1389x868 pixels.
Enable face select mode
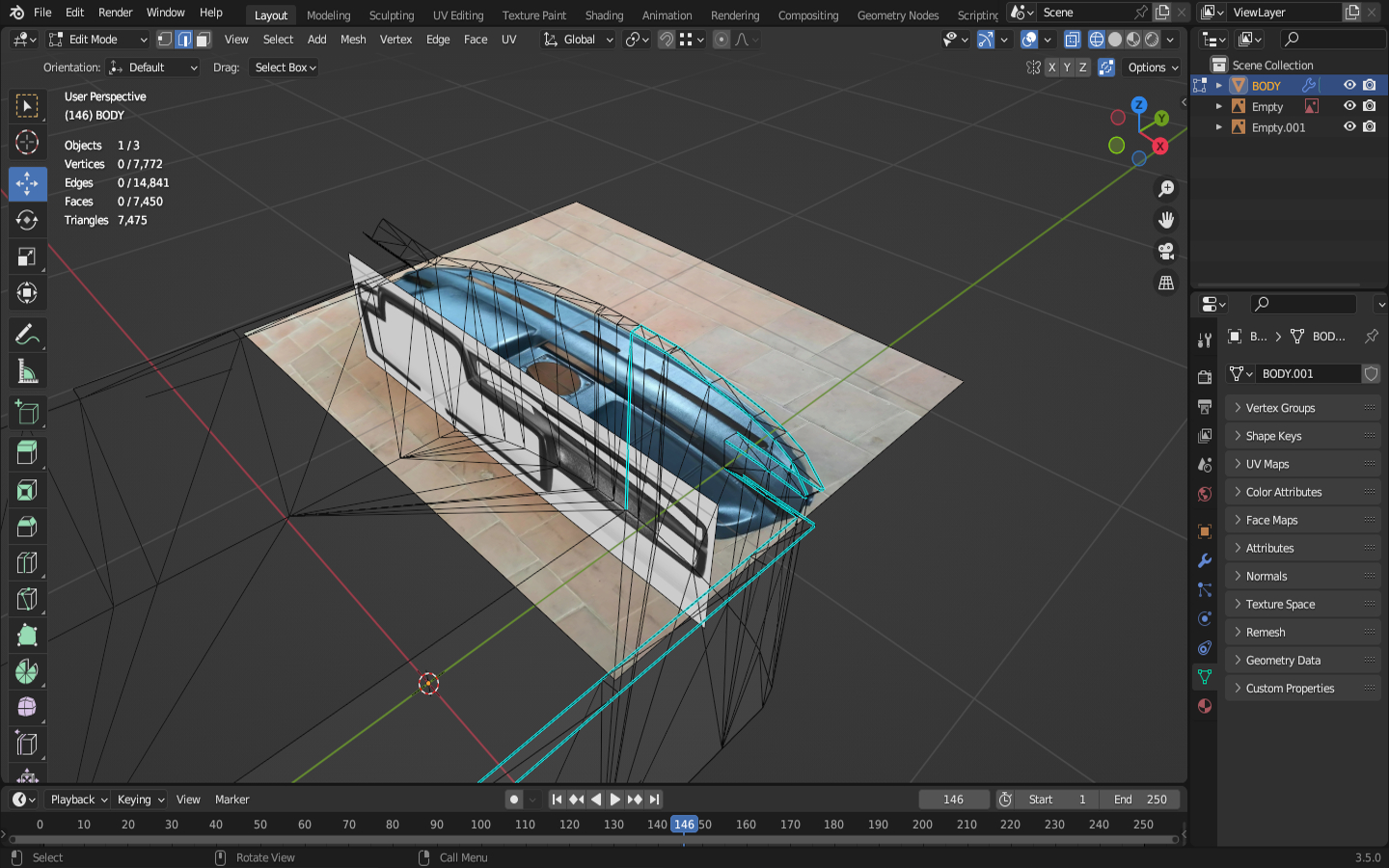pos(203,40)
